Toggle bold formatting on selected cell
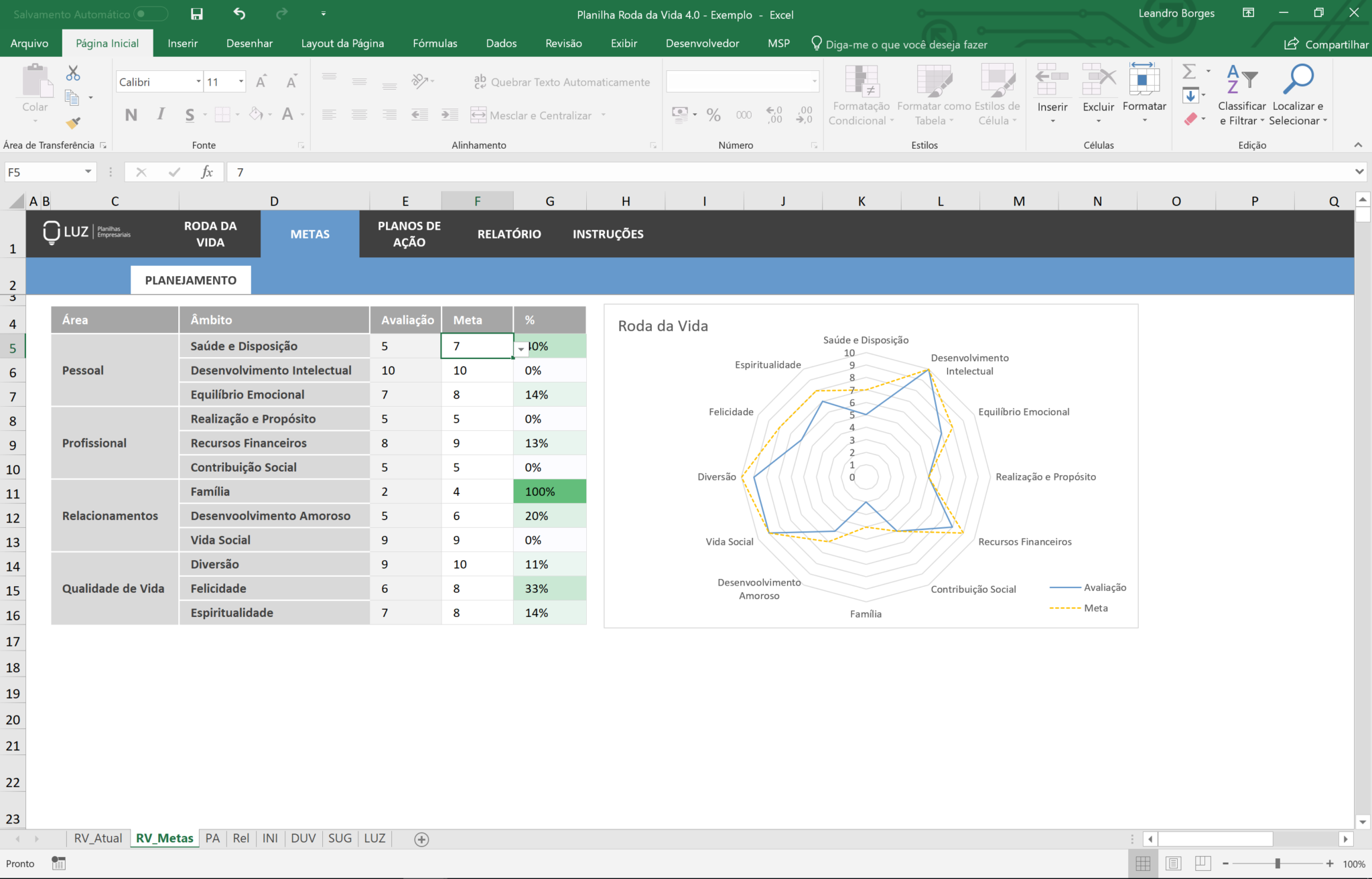 tap(131, 115)
